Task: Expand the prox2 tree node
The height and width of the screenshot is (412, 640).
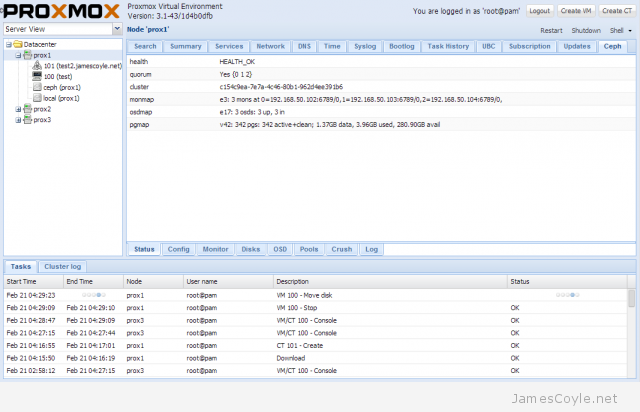Action: click(x=18, y=109)
